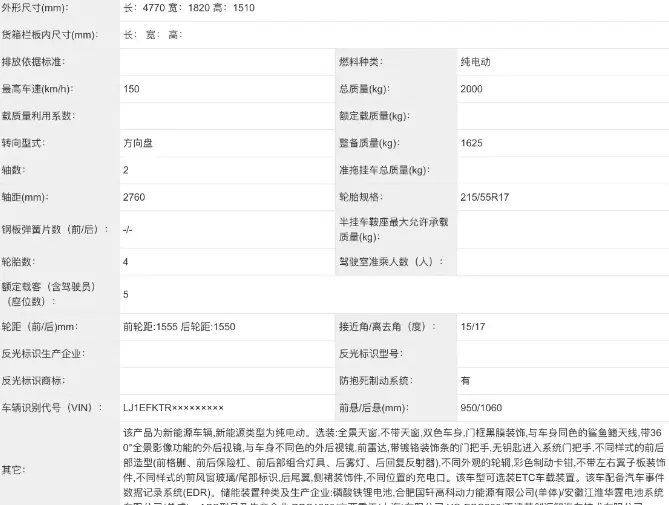The width and height of the screenshot is (669, 505).
Task: Select the 反光标识生产企业 label
Action: (44, 354)
